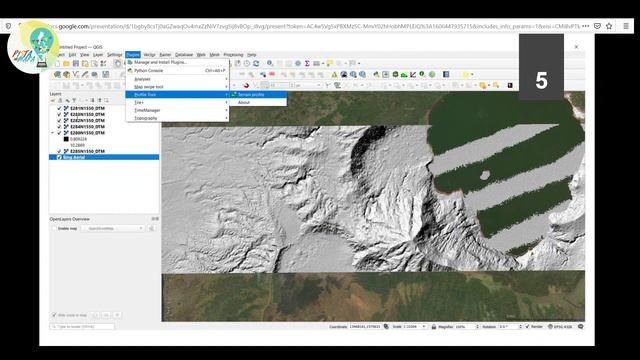
Task: Click the black square icon on the bottom toolbar
Action: 510,85
